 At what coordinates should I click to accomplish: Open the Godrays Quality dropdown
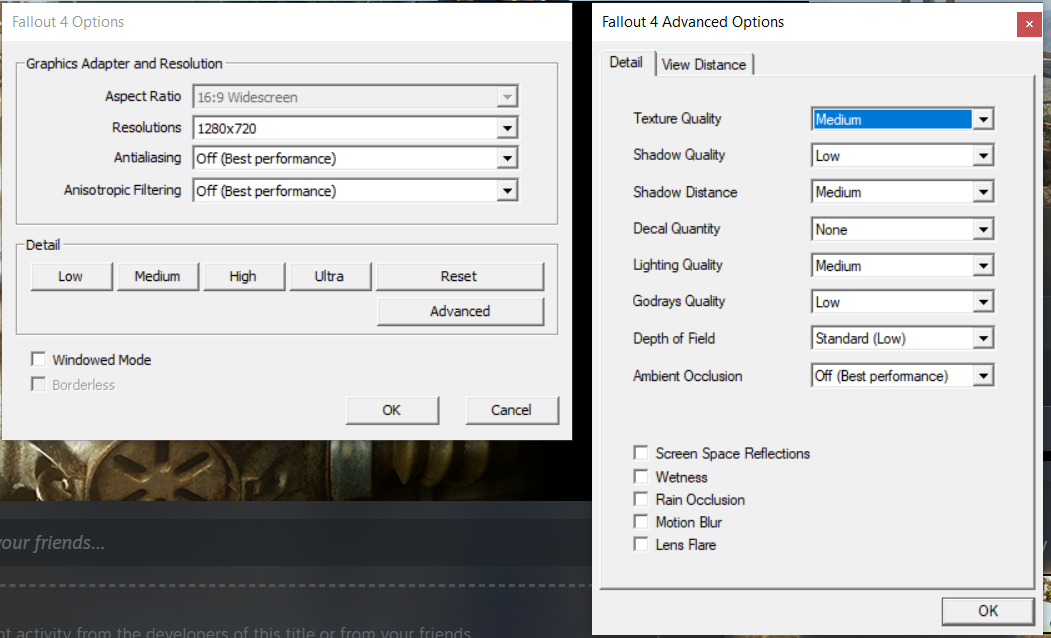(x=902, y=302)
